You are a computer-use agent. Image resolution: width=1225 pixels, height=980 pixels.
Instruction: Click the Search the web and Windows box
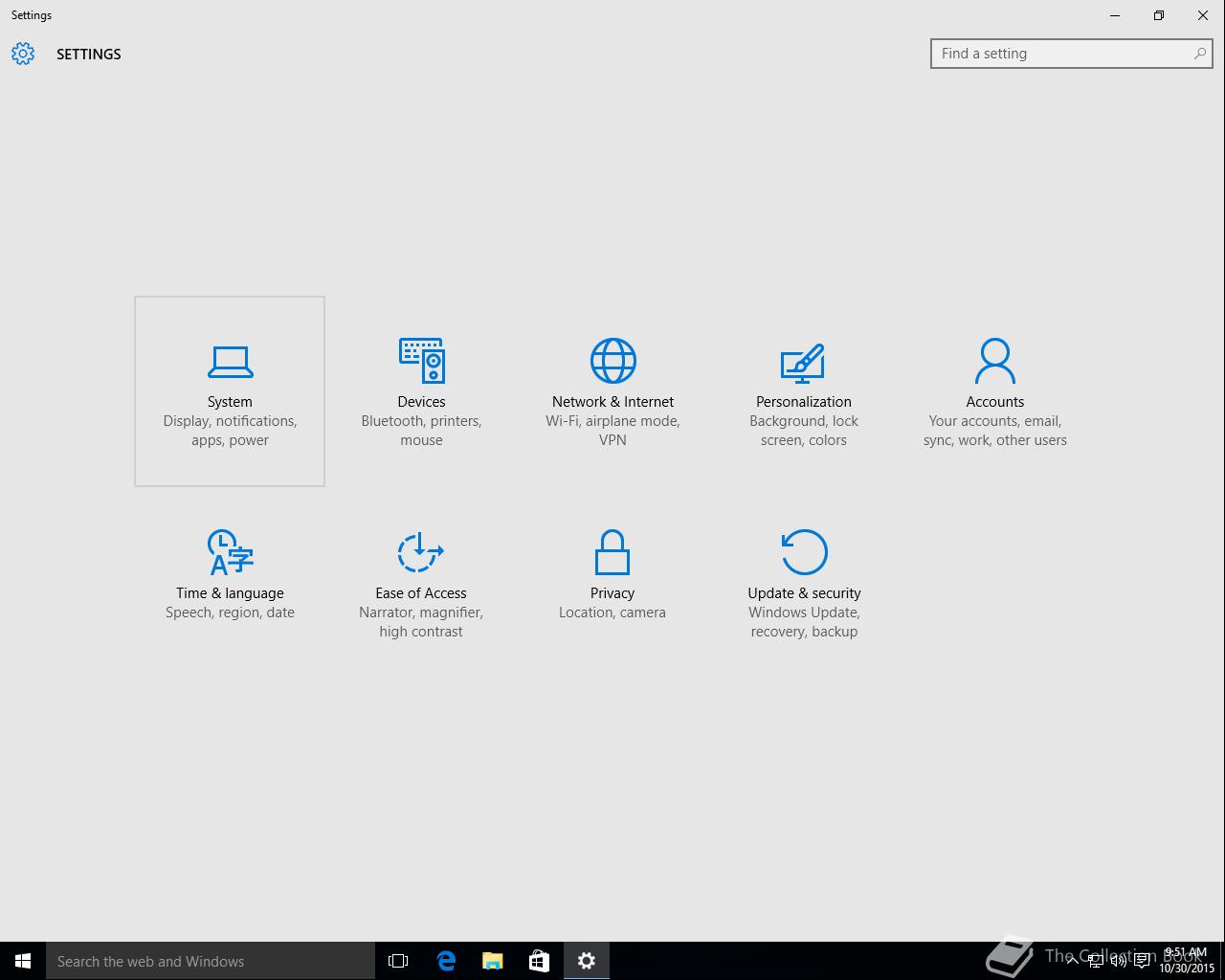(x=211, y=961)
